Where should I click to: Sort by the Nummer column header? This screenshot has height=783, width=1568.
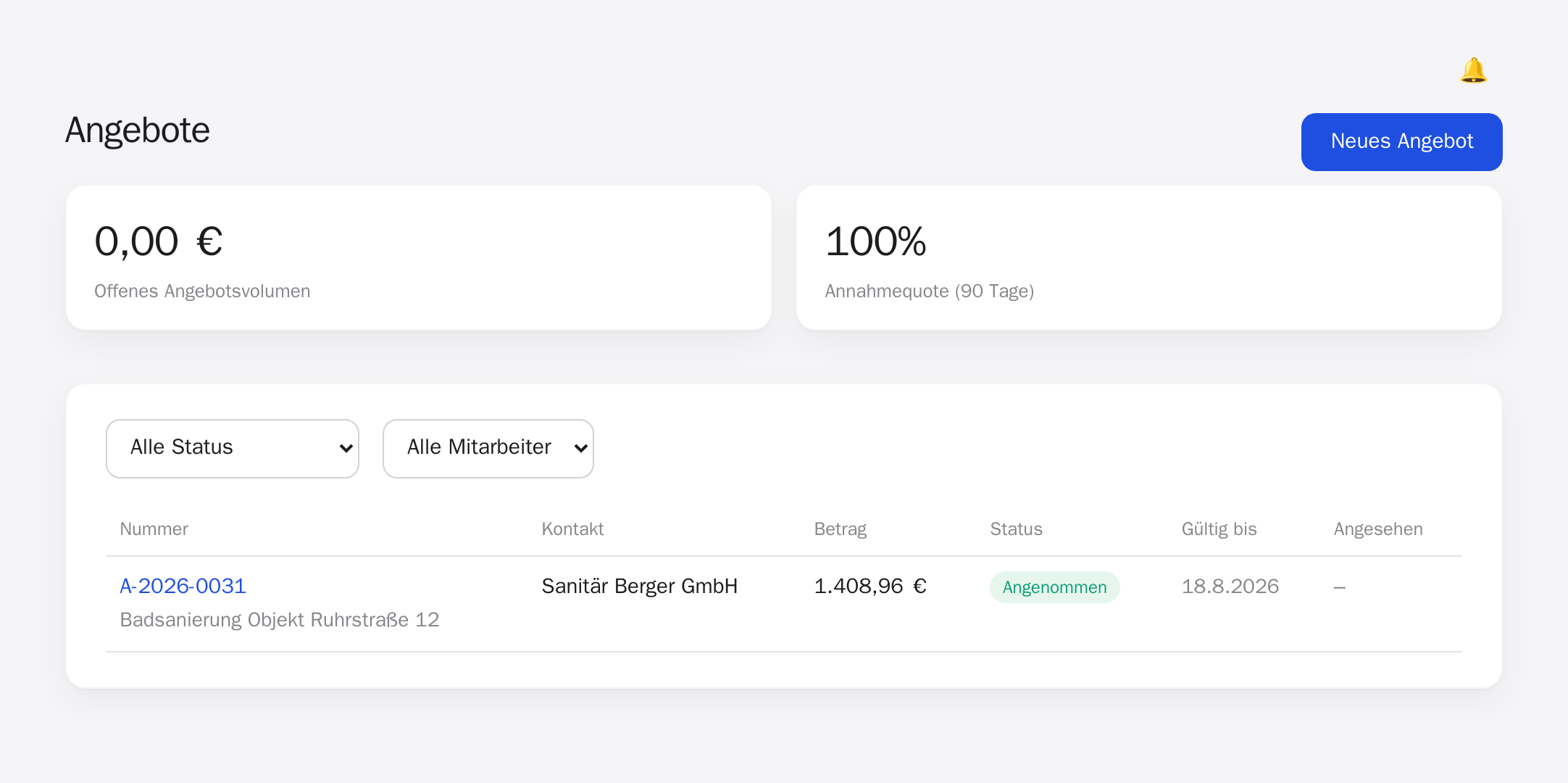(154, 529)
